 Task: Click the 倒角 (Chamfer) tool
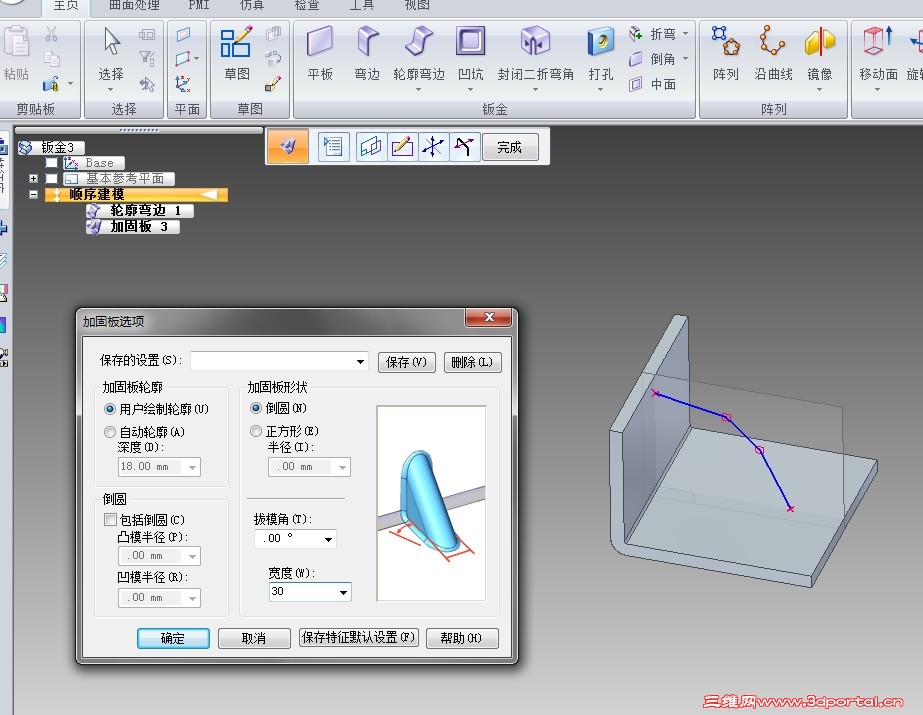tap(658, 59)
